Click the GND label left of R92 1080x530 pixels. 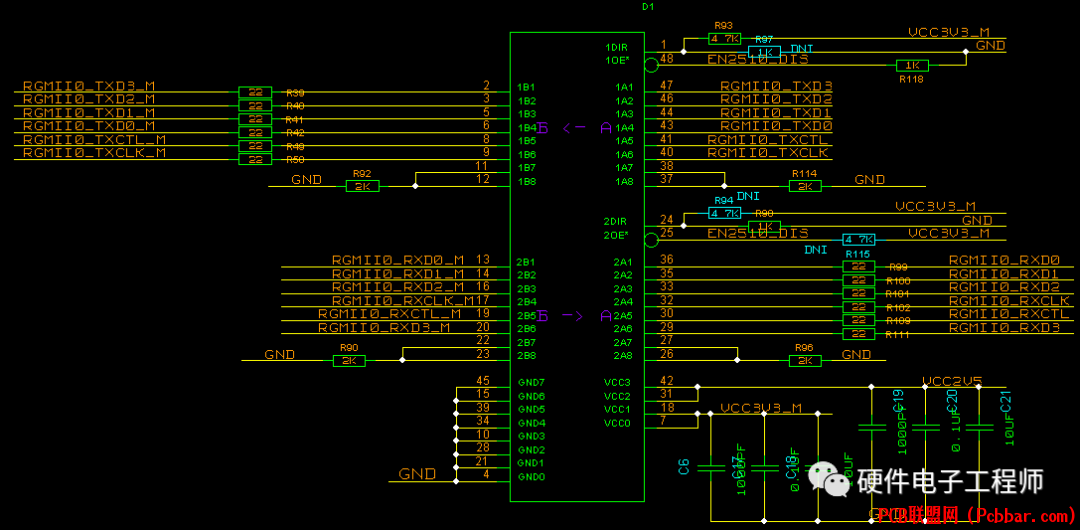pyautogui.click(x=307, y=180)
